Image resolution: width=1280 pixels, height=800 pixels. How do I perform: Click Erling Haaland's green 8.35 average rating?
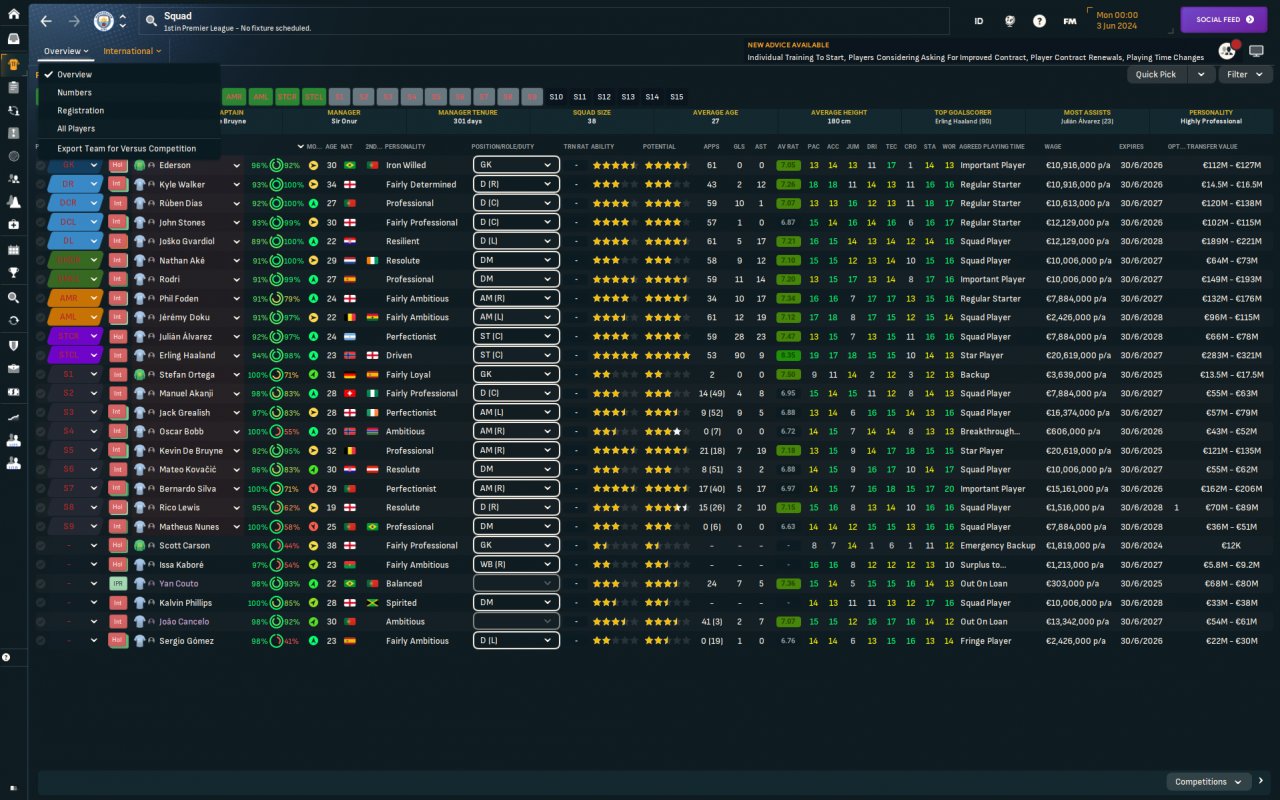tap(788, 355)
